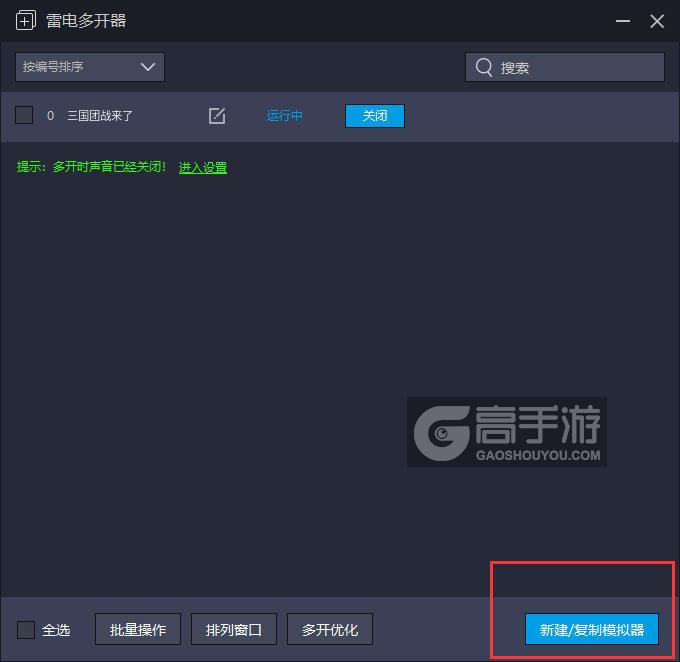Click the 排列窗口 button
The width and height of the screenshot is (680, 662).
click(x=234, y=629)
